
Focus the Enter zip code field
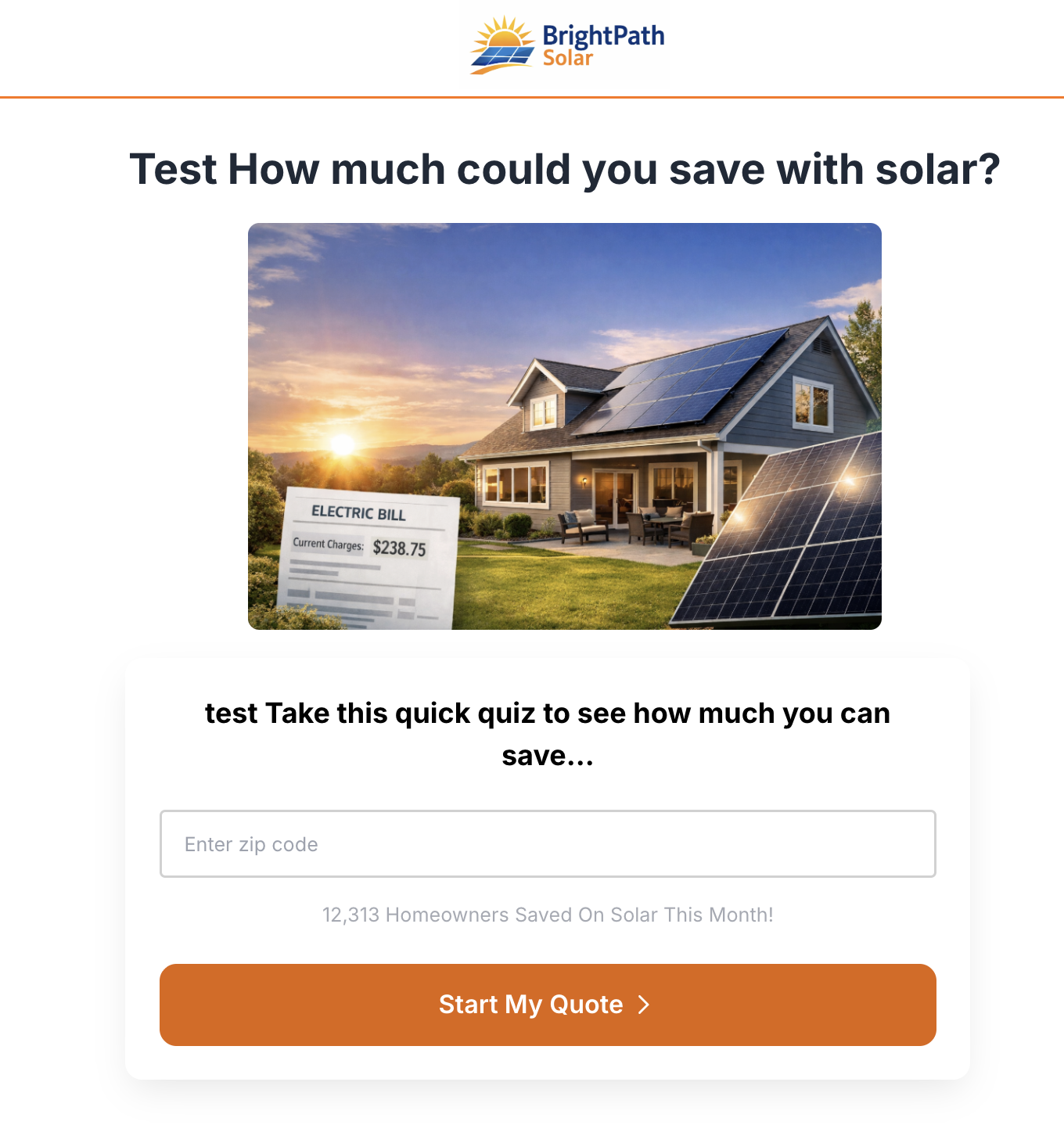pos(548,843)
